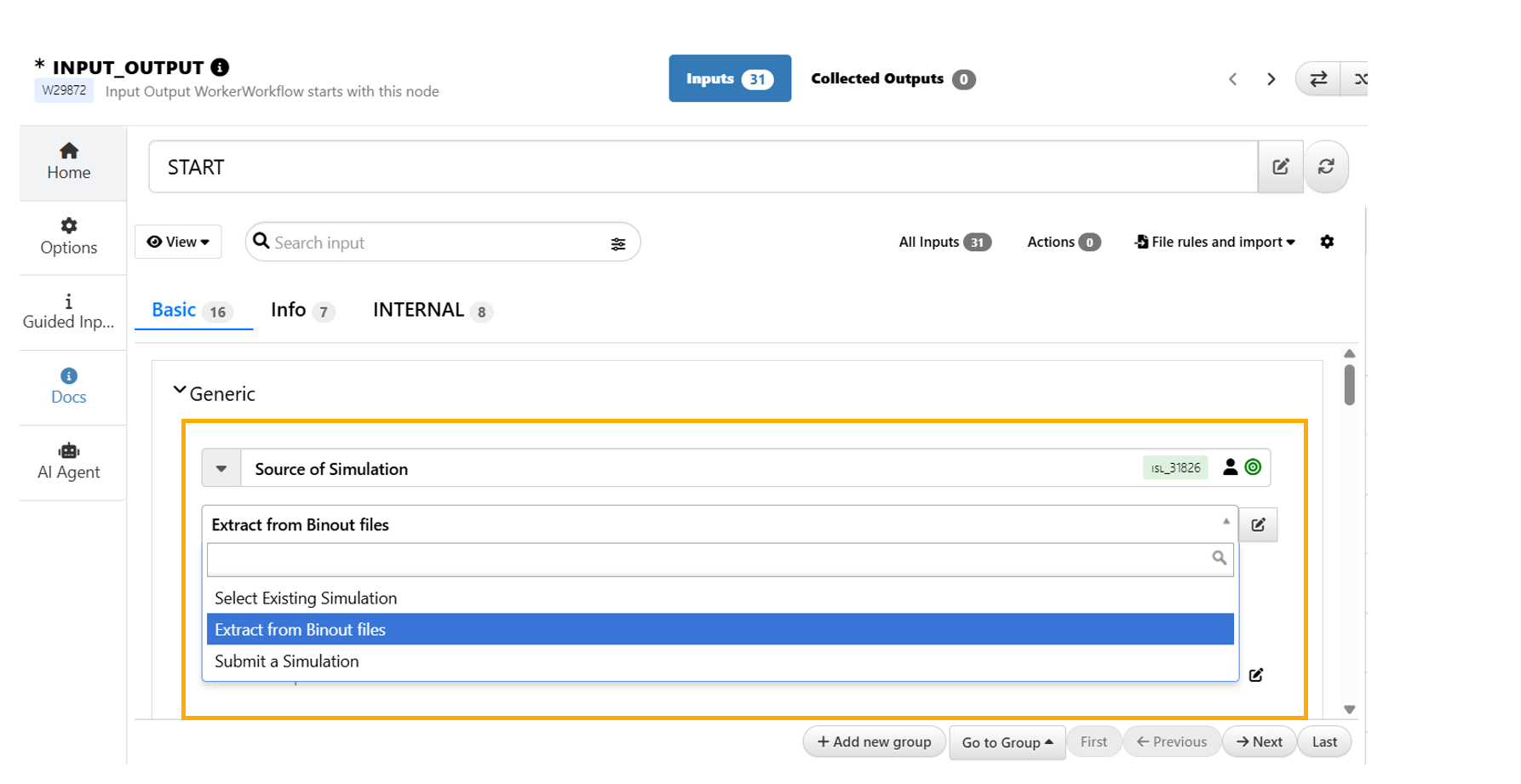Open the settings gear next to File rules
This screenshot has width=1521, height=784.
[1327, 243]
